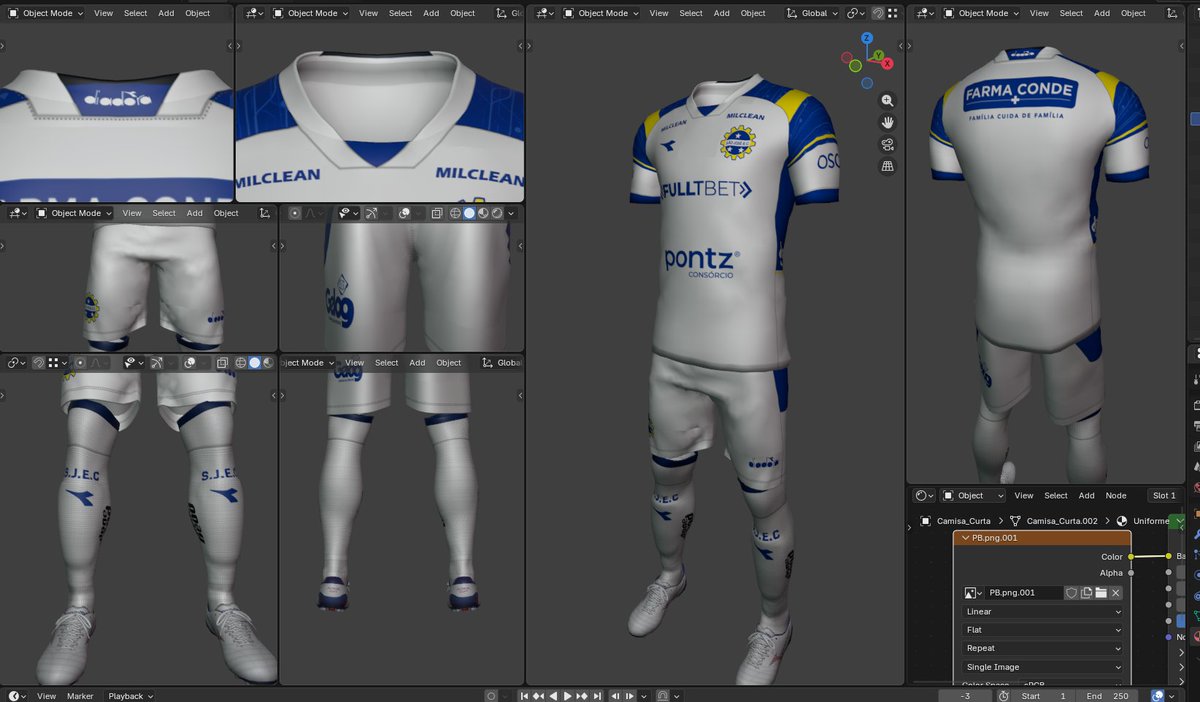Image resolution: width=1200 pixels, height=702 pixels.
Task: Open Add menu in Farma Conde viewport header
Action: point(1102,13)
